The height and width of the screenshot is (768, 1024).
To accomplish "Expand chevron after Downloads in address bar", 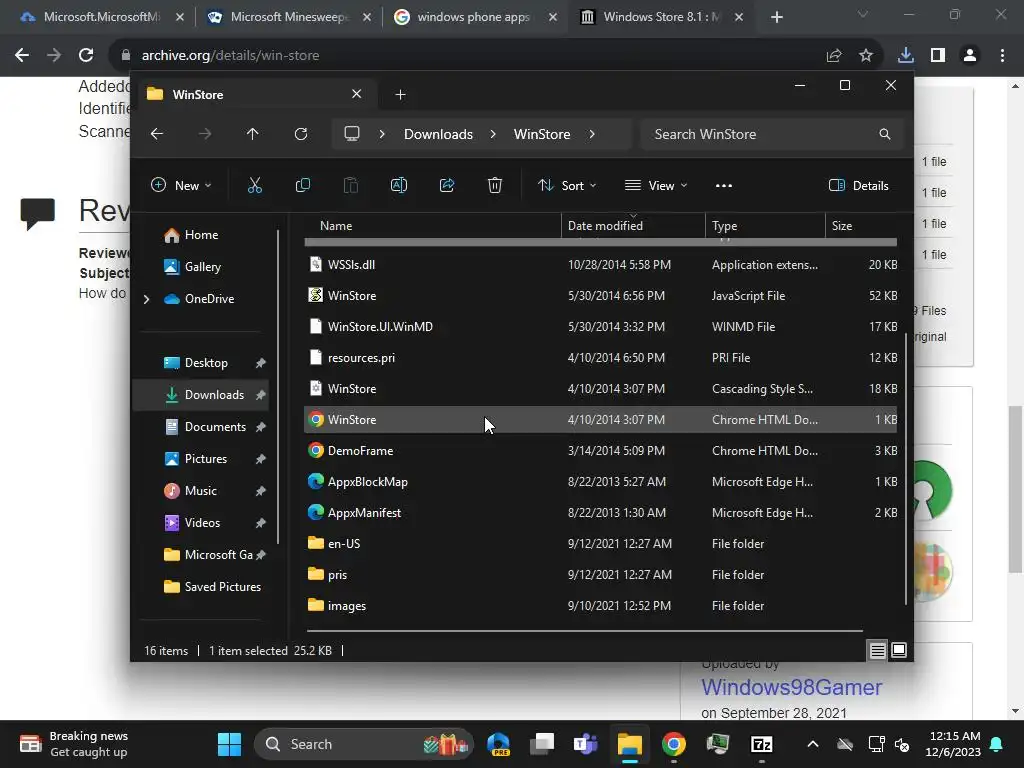I will click(493, 134).
